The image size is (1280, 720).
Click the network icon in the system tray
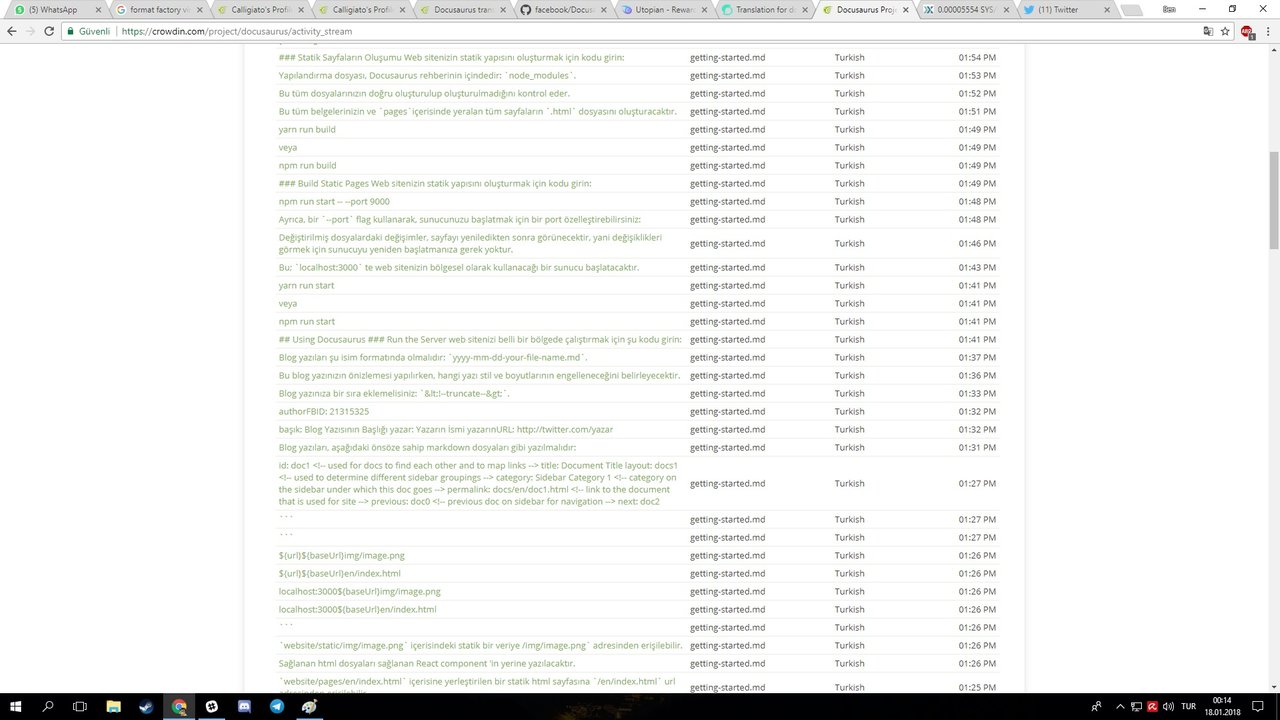1136,706
